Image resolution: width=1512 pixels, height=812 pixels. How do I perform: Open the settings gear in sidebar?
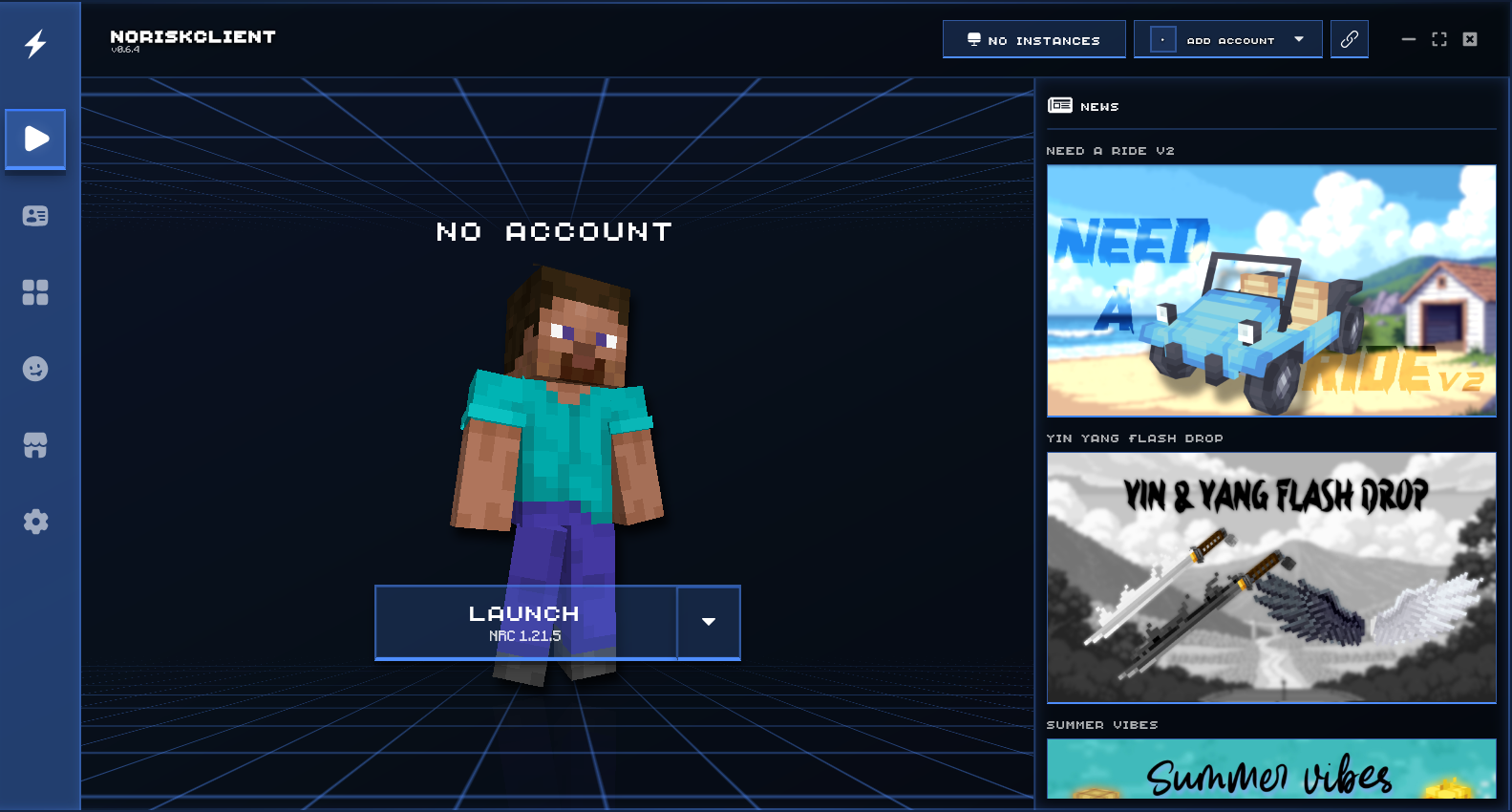35,522
